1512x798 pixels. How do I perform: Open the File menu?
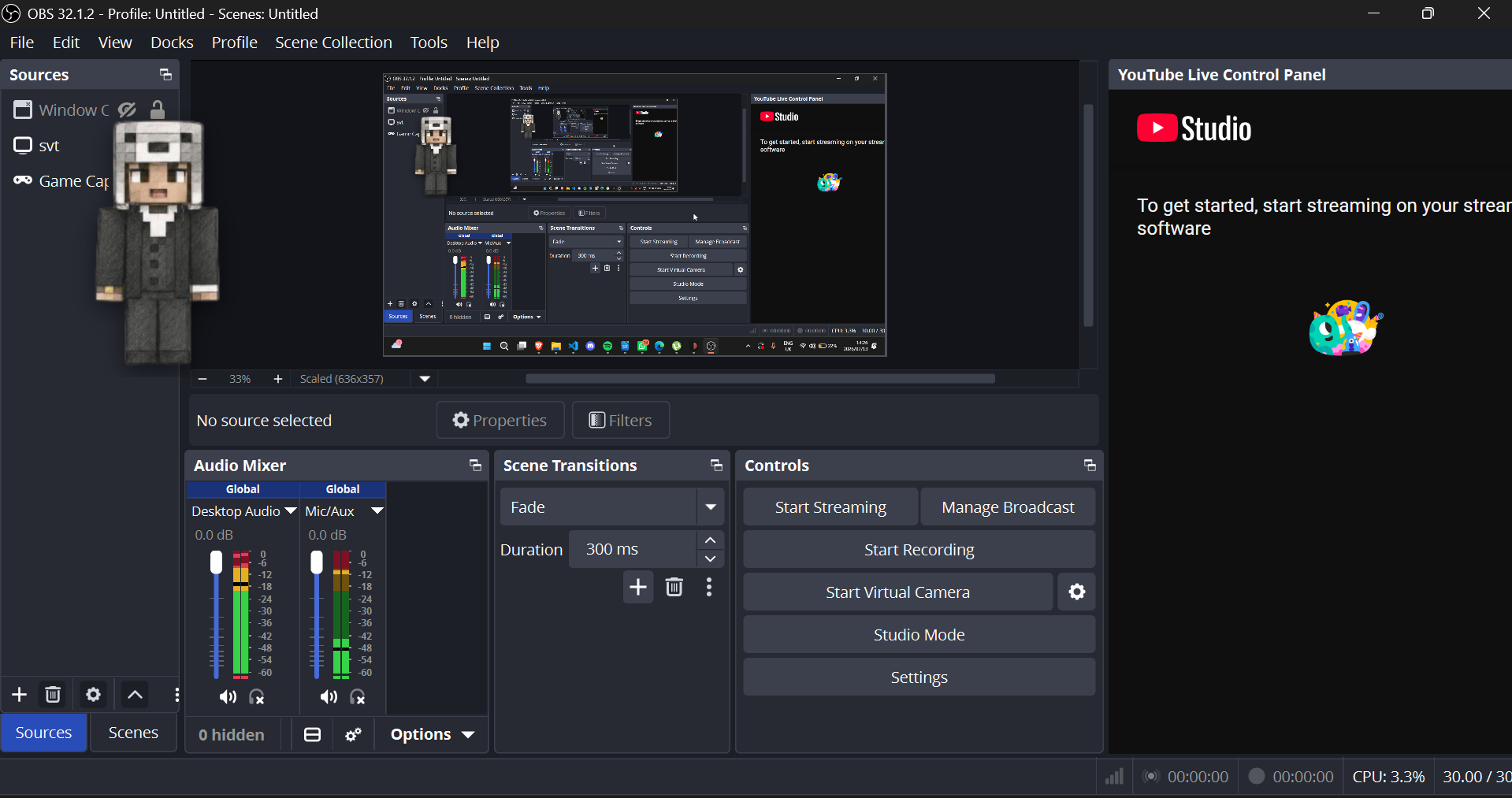[21, 43]
